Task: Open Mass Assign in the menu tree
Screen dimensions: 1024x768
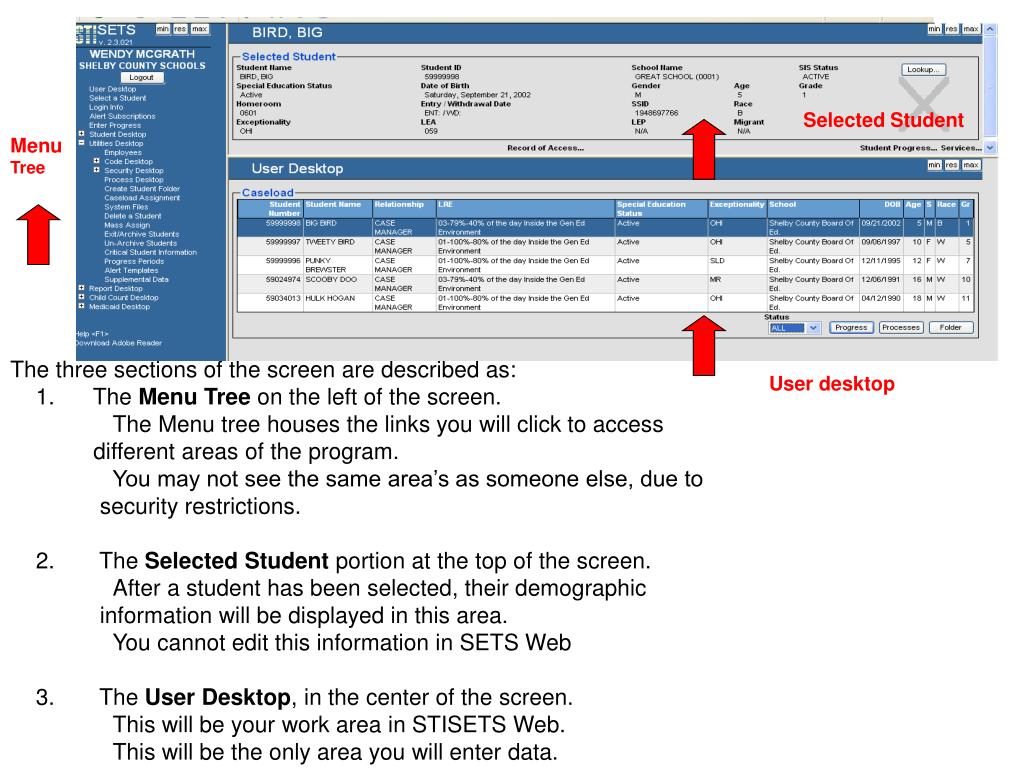Action: (x=127, y=225)
